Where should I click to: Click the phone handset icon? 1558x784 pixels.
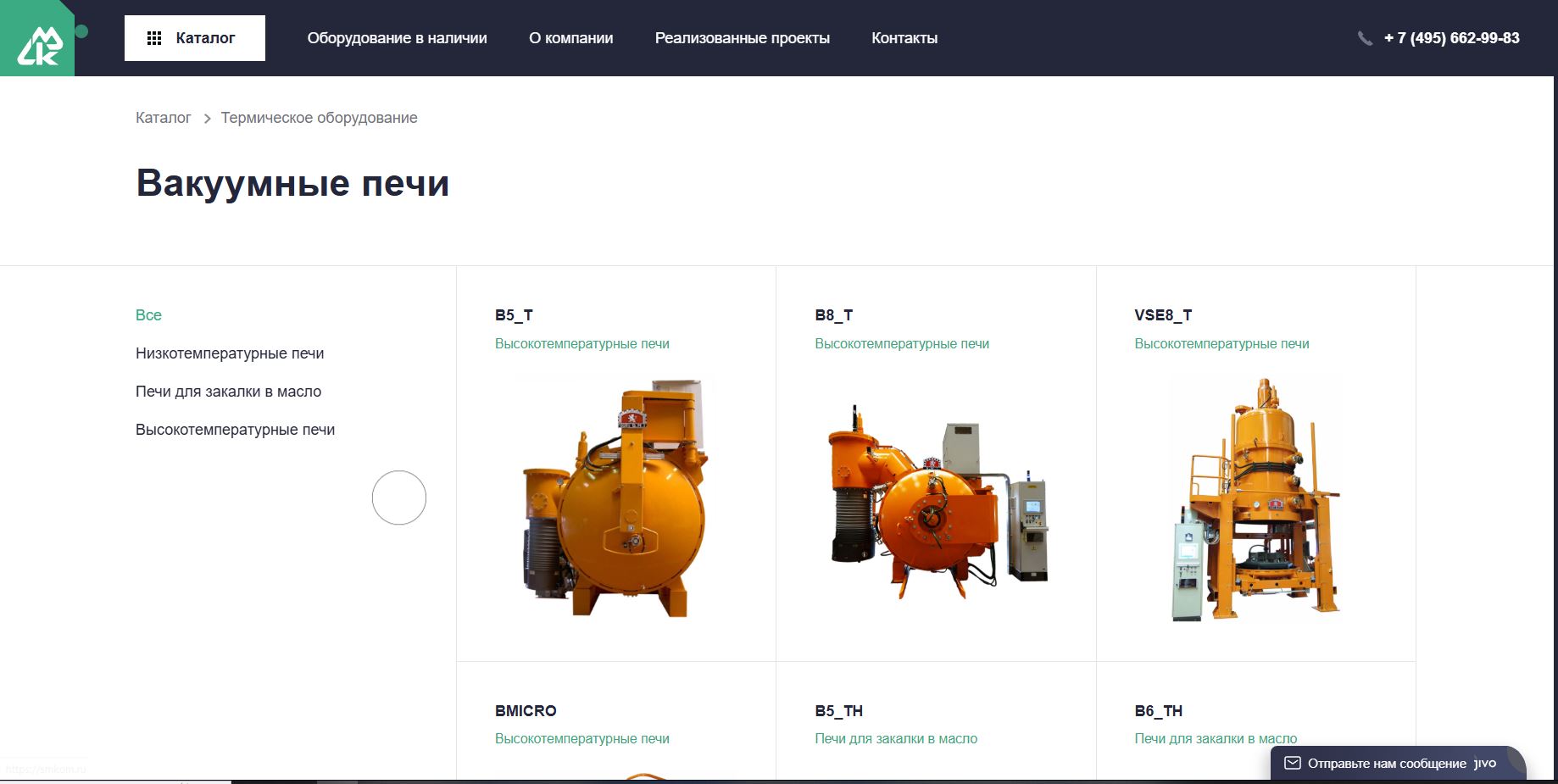point(1365,38)
